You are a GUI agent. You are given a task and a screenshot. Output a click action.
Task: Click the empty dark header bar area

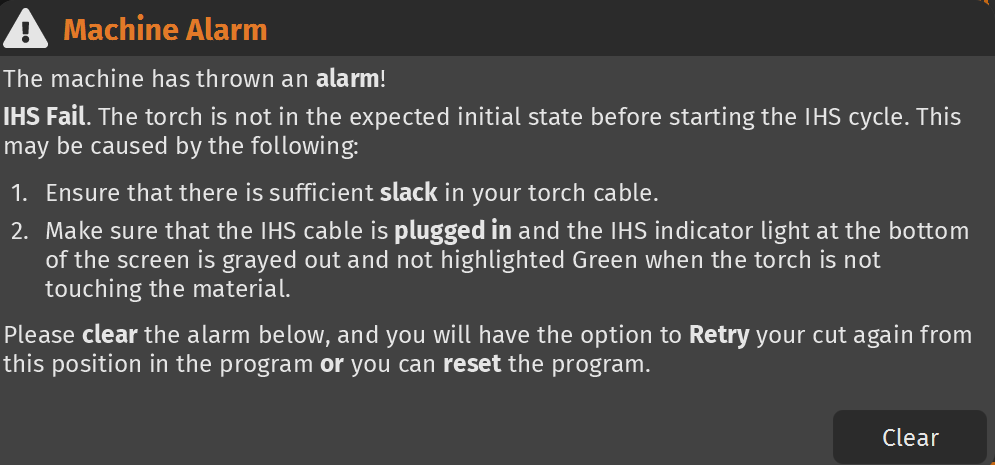click(620, 28)
